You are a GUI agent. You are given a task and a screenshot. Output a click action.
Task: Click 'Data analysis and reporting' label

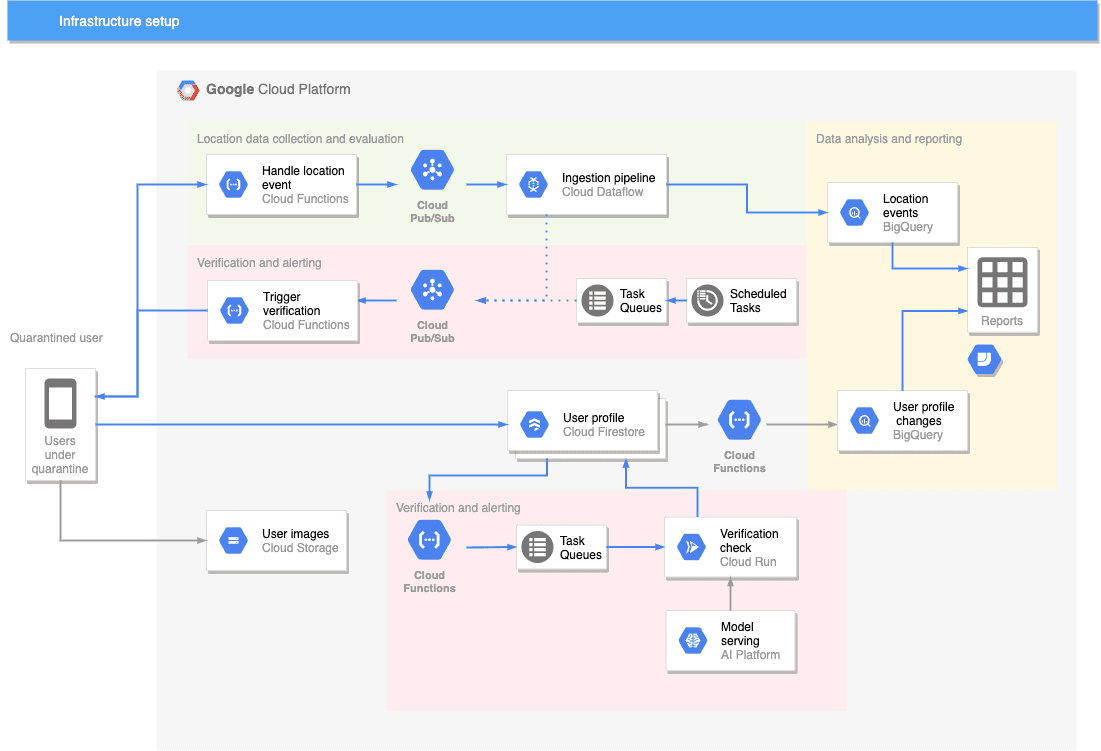[x=889, y=139]
